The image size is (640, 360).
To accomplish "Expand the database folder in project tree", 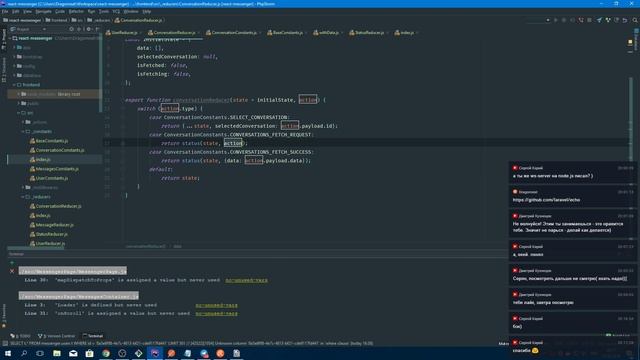I will (15, 76).
